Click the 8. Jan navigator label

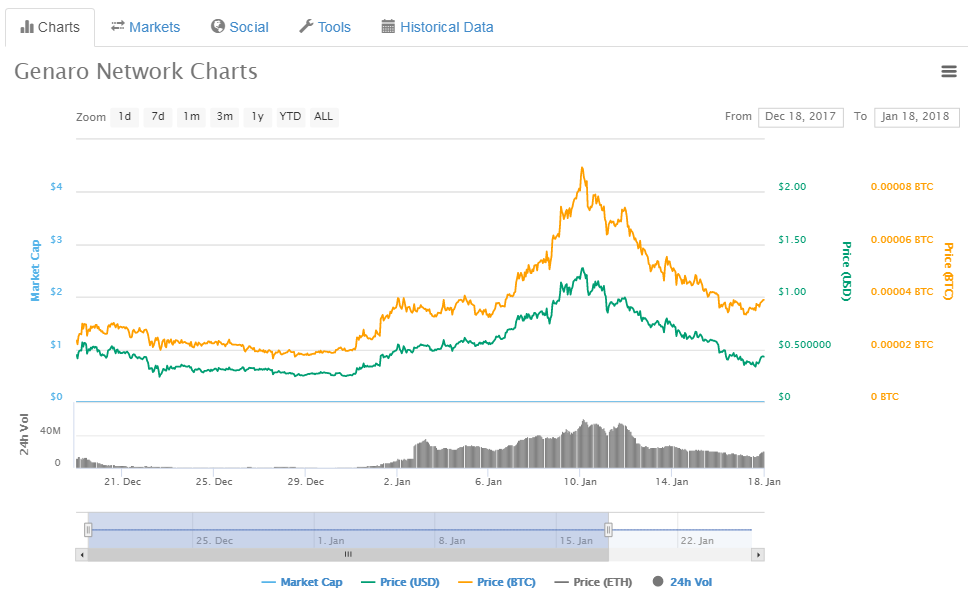tap(452, 541)
